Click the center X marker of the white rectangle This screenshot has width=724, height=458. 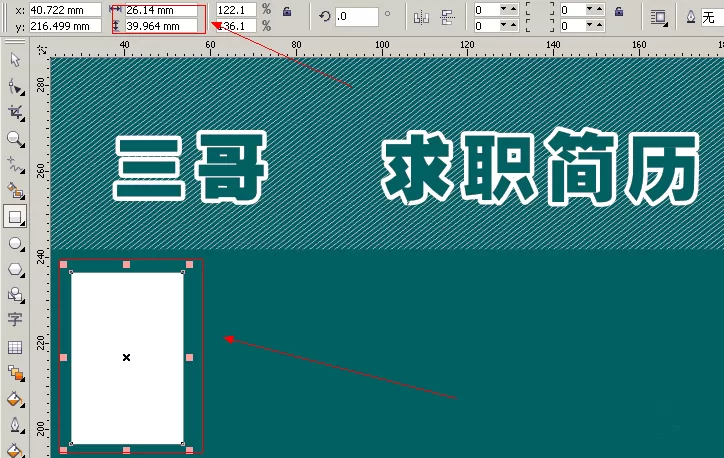(126, 357)
